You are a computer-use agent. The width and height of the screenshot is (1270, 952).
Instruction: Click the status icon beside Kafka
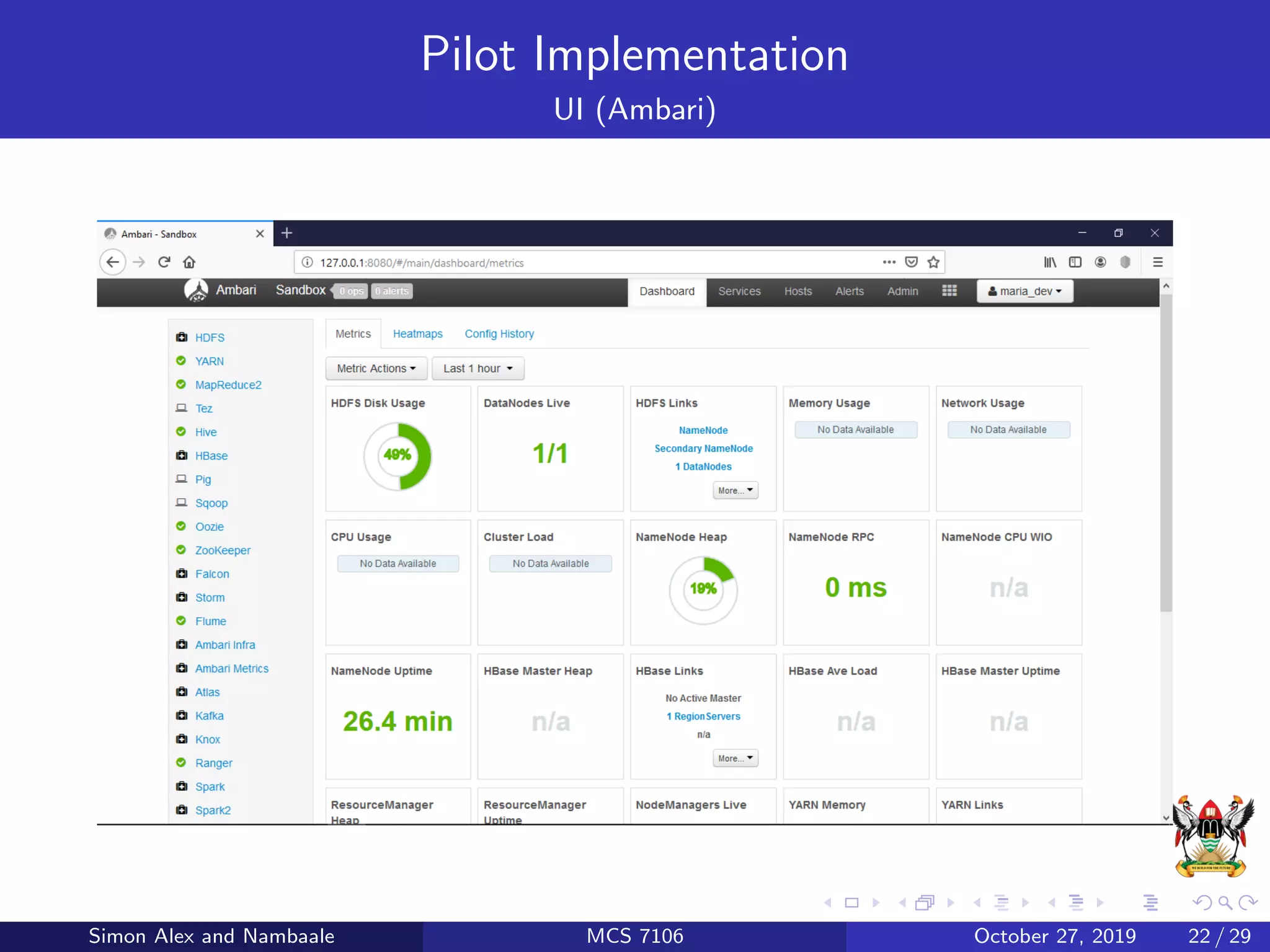tap(182, 715)
